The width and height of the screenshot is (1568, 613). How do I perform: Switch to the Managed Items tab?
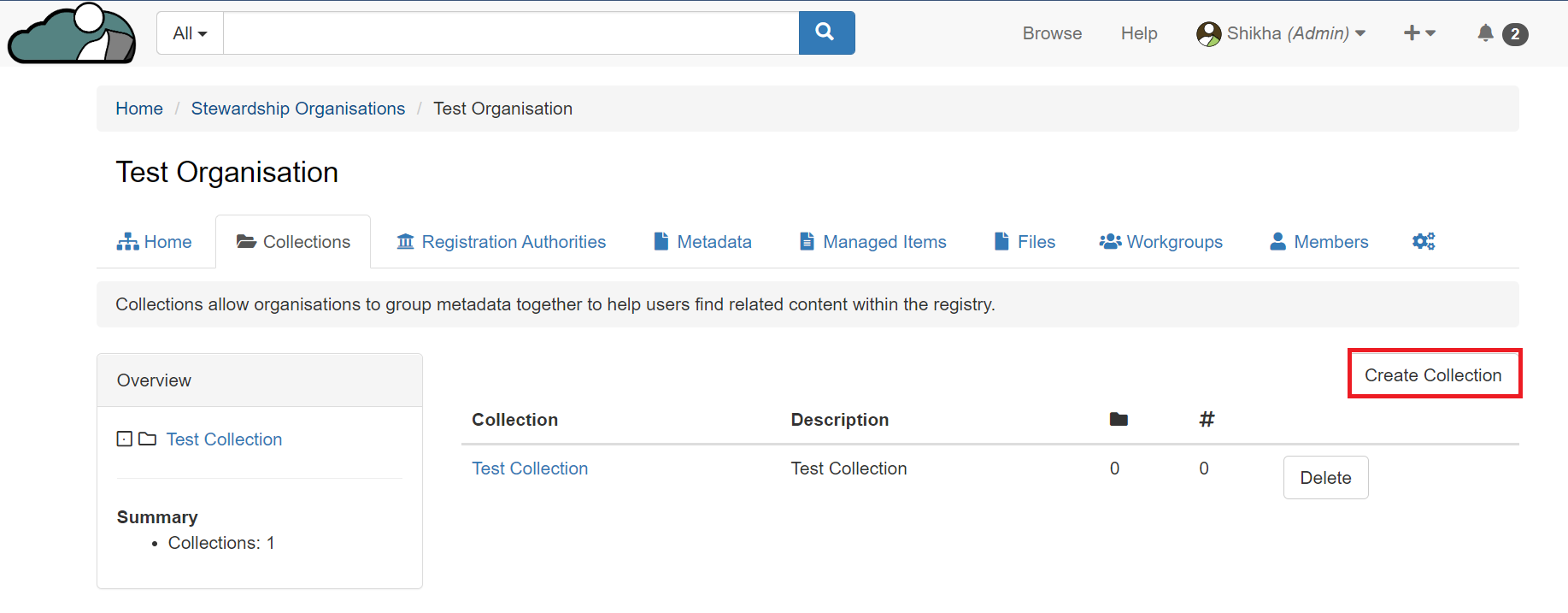tap(873, 242)
